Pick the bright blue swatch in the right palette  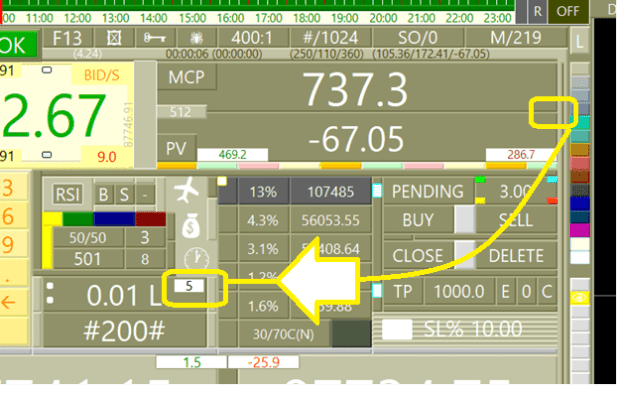coord(580,204)
